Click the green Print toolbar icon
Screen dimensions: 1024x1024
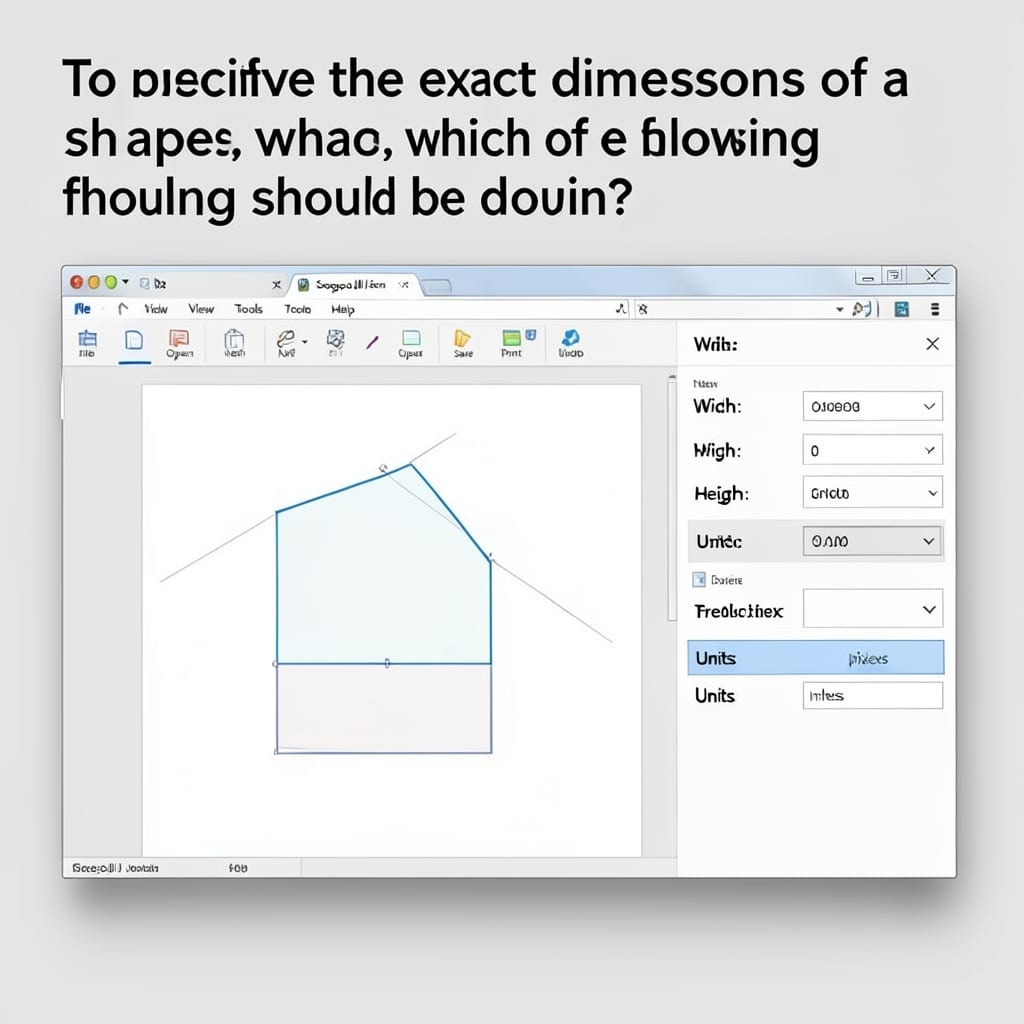[x=512, y=337]
